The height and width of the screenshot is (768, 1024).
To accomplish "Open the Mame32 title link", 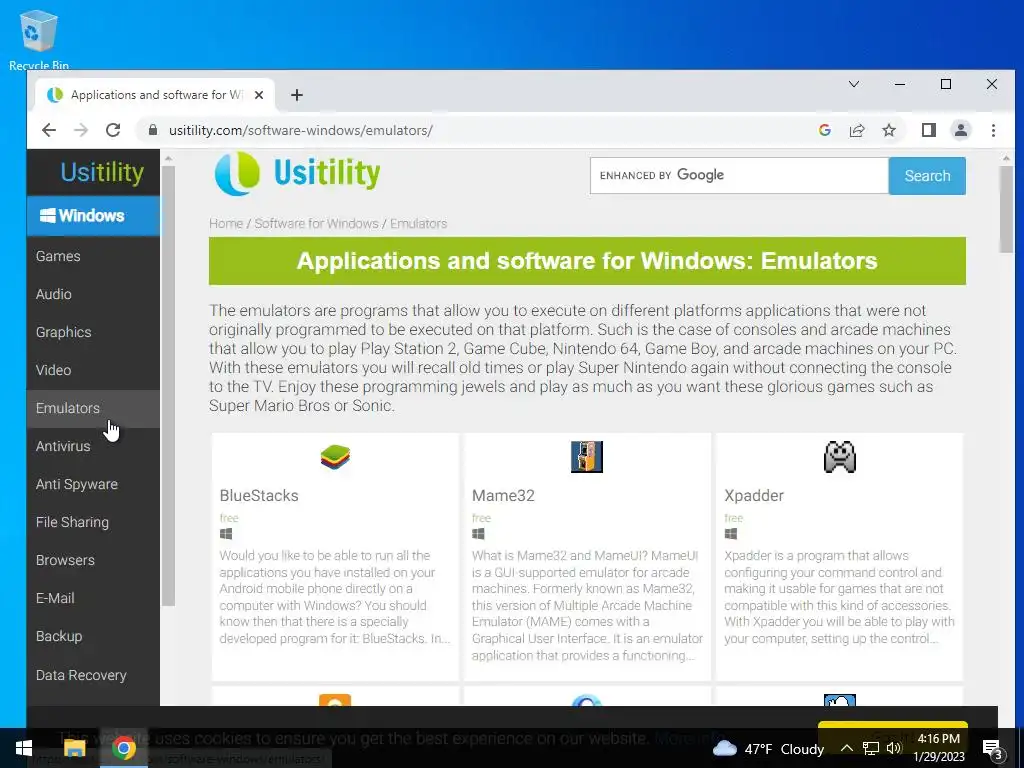I will pos(503,496).
